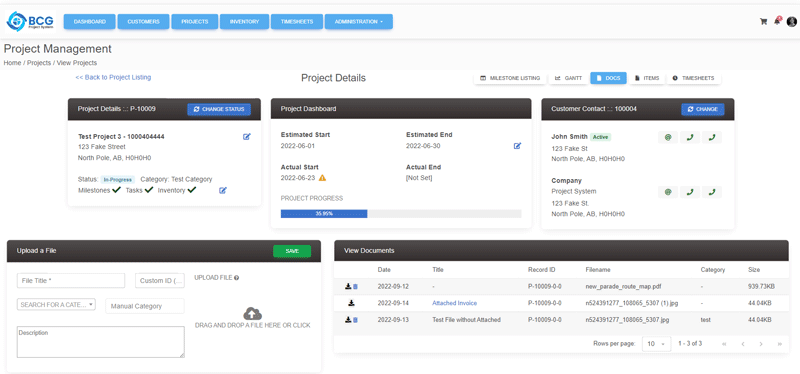The image size is (800, 374).
Task: Click filename n524391277_108065_5307.jpg
Action: click(x=627, y=319)
